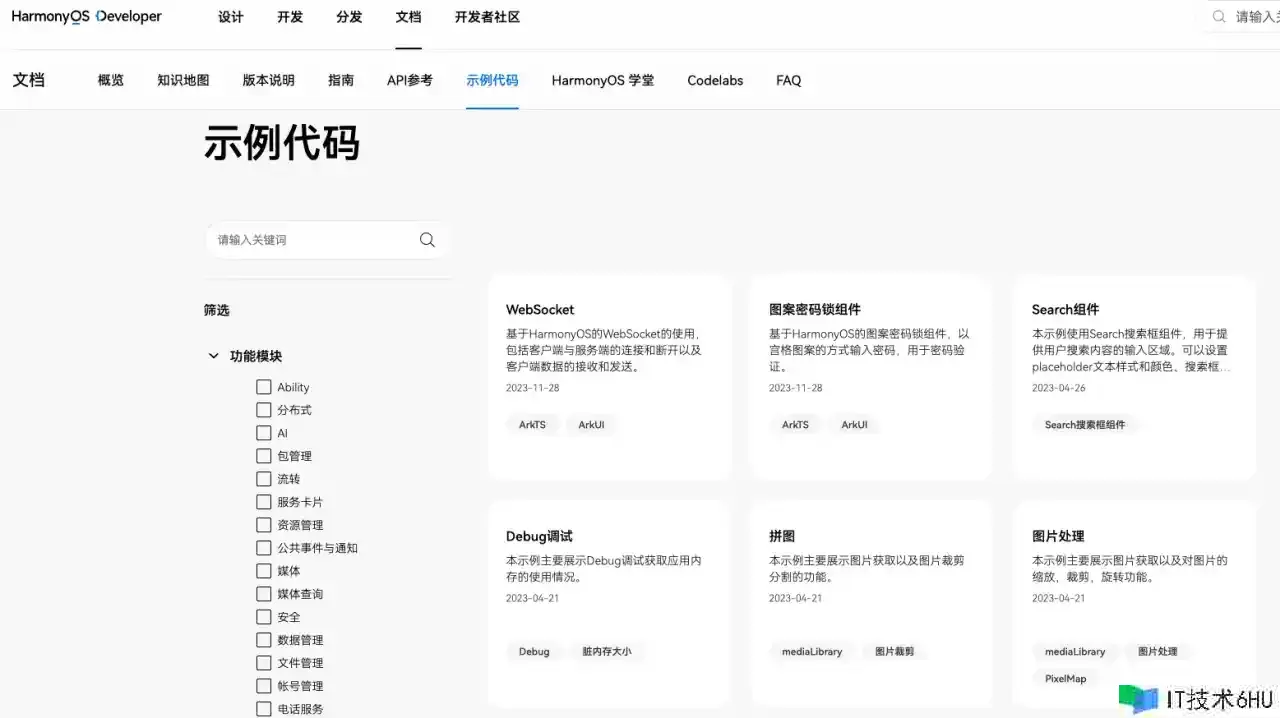Screen dimensions: 1280x718
Task: Click mediaLibrary tag on 拼图 card
Action: point(812,652)
